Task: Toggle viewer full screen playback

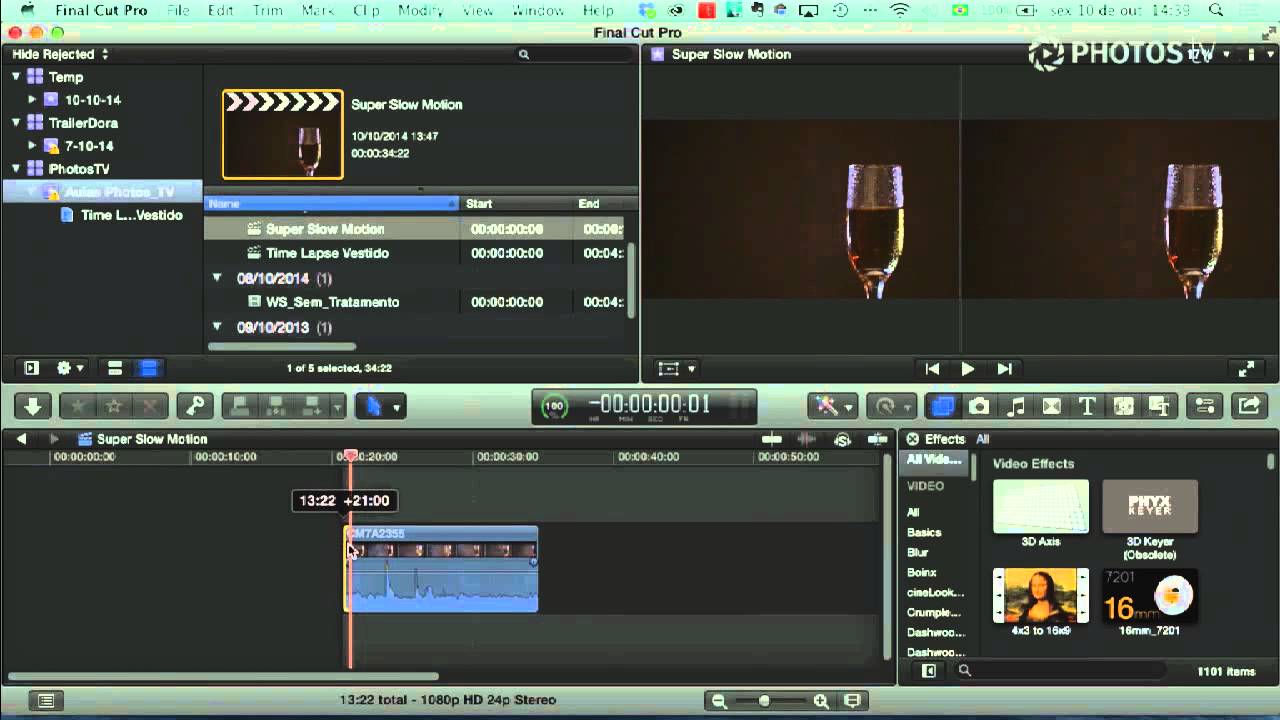Action: coord(1246,369)
